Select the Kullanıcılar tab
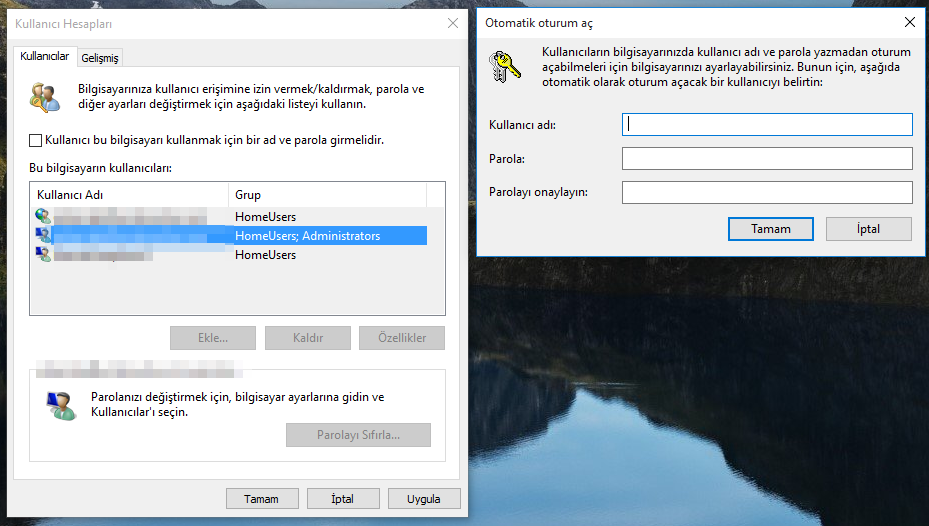 click(x=45, y=57)
